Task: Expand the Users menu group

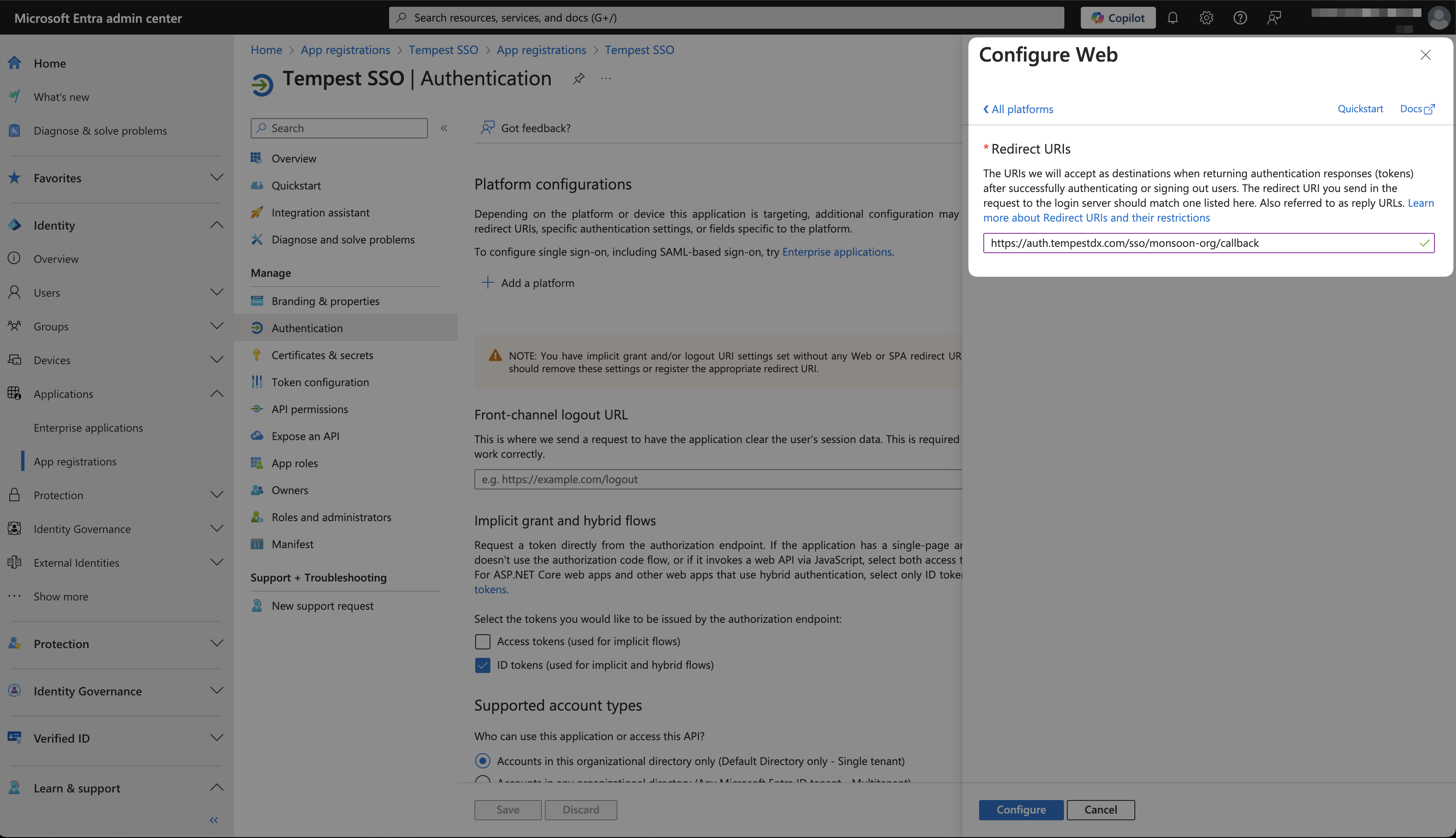Action: pos(217,292)
